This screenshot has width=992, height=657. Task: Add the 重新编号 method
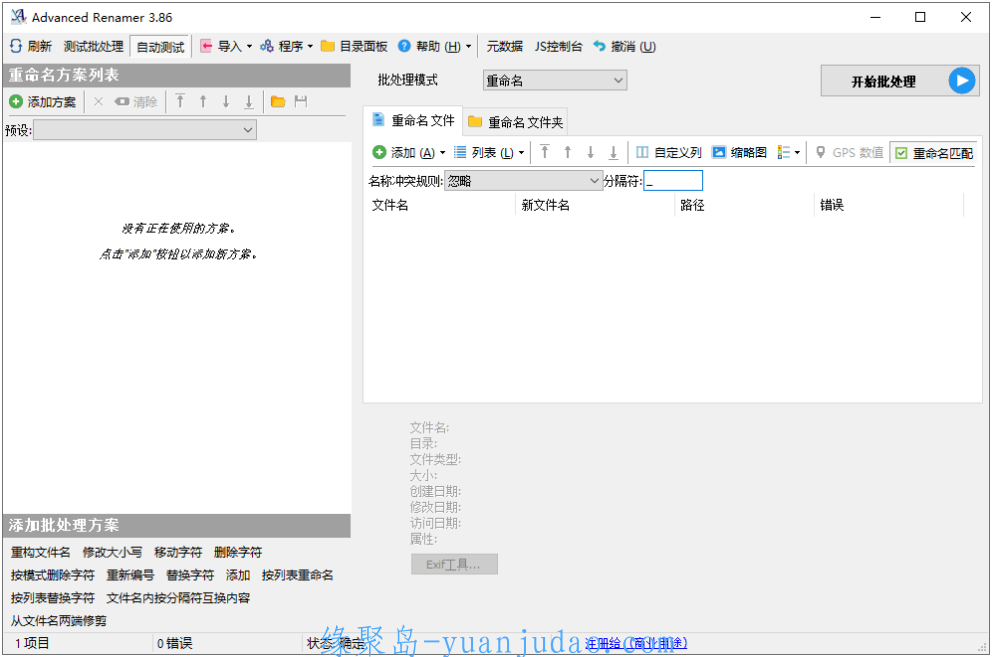[130, 575]
